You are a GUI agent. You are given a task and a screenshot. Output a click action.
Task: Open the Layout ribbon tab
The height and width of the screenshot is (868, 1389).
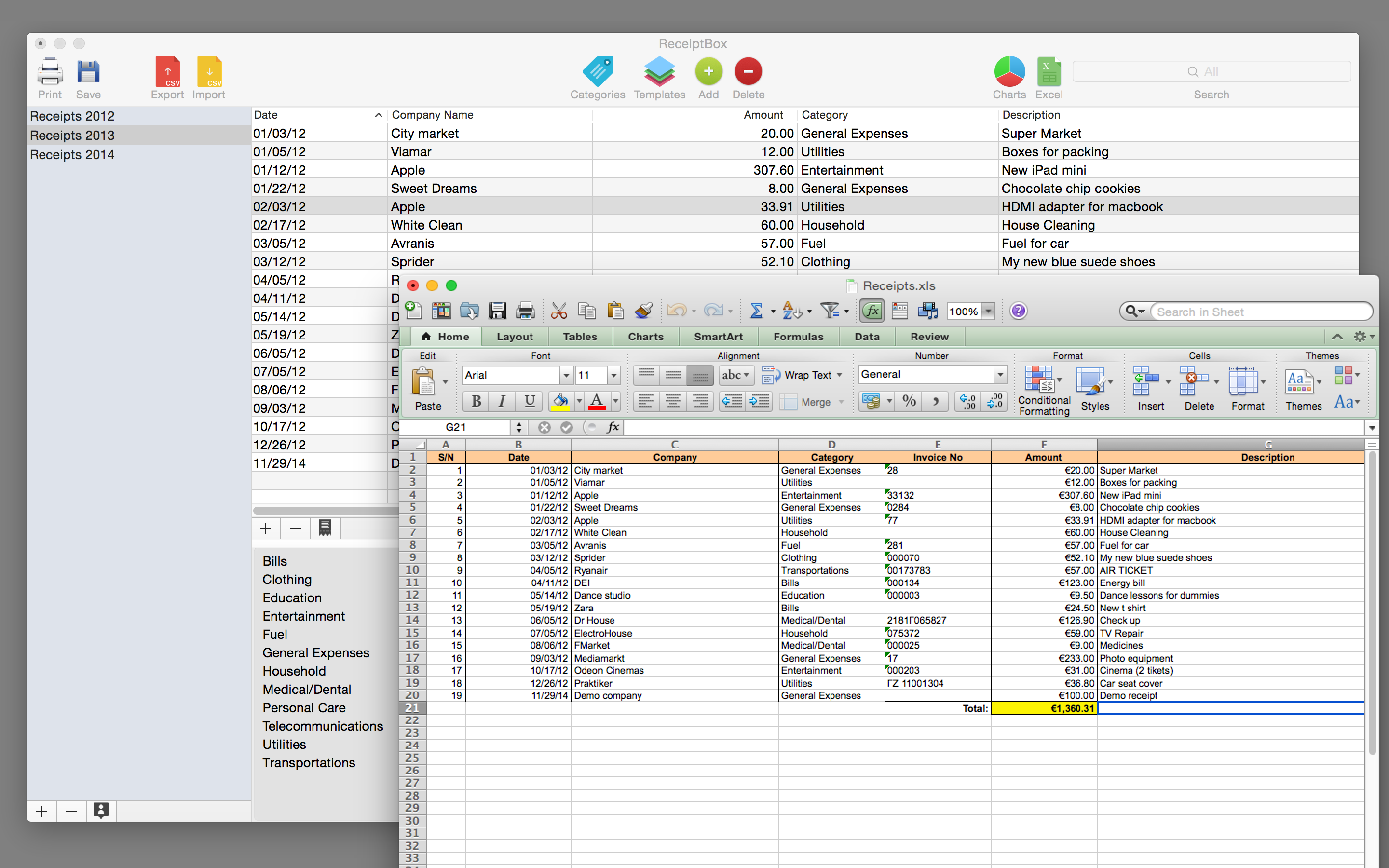pos(514,337)
